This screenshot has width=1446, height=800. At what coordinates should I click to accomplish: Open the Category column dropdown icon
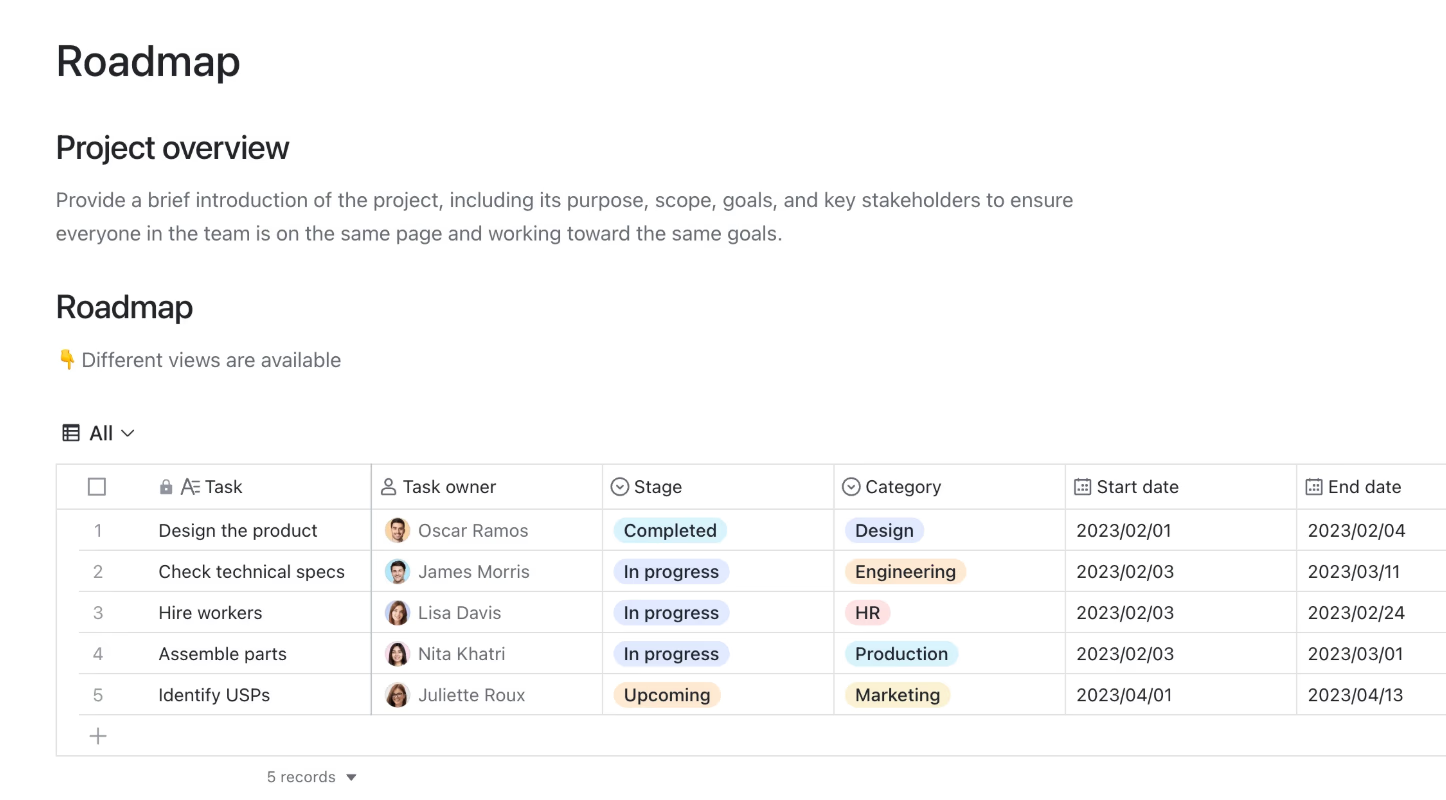click(x=851, y=487)
